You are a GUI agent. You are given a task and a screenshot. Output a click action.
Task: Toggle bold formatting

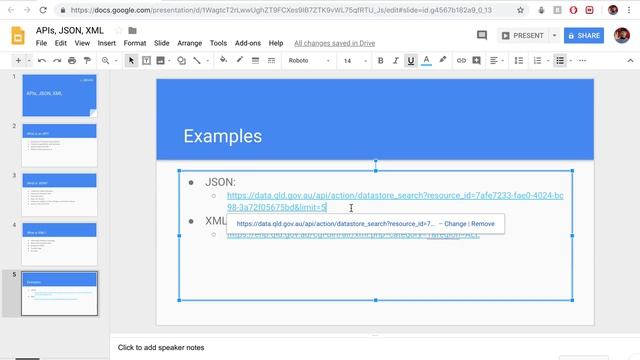tap(380, 61)
